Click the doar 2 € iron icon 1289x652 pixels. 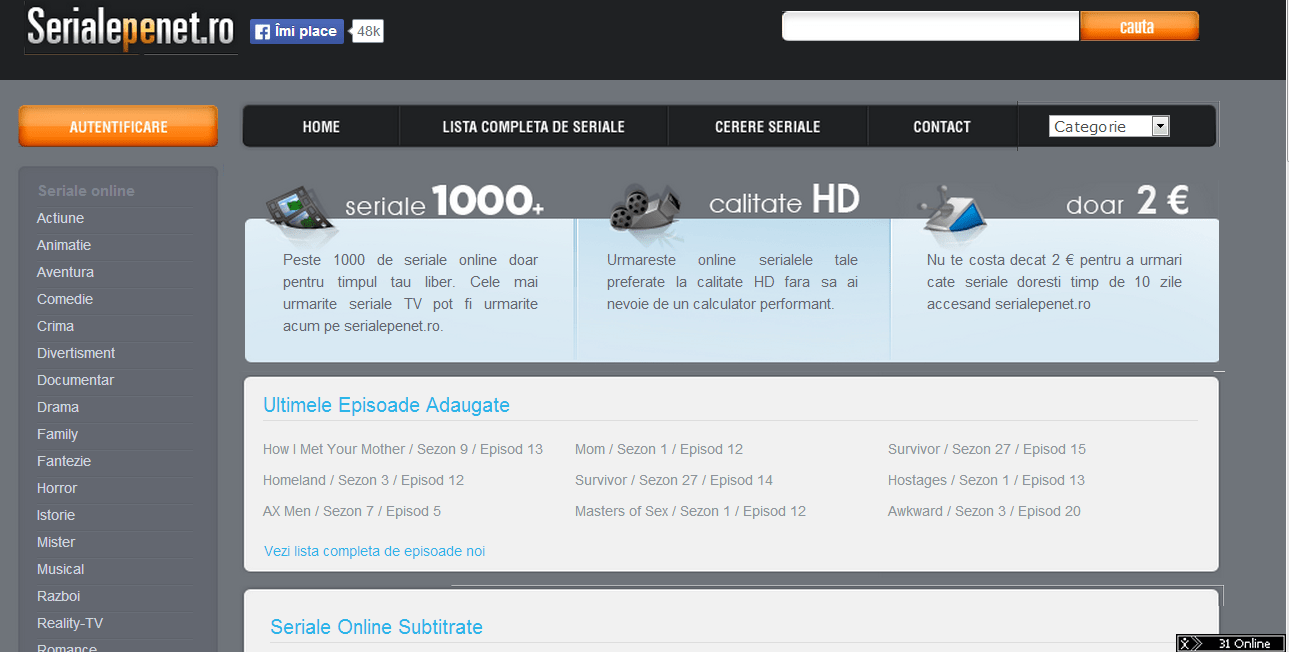[x=955, y=213]
